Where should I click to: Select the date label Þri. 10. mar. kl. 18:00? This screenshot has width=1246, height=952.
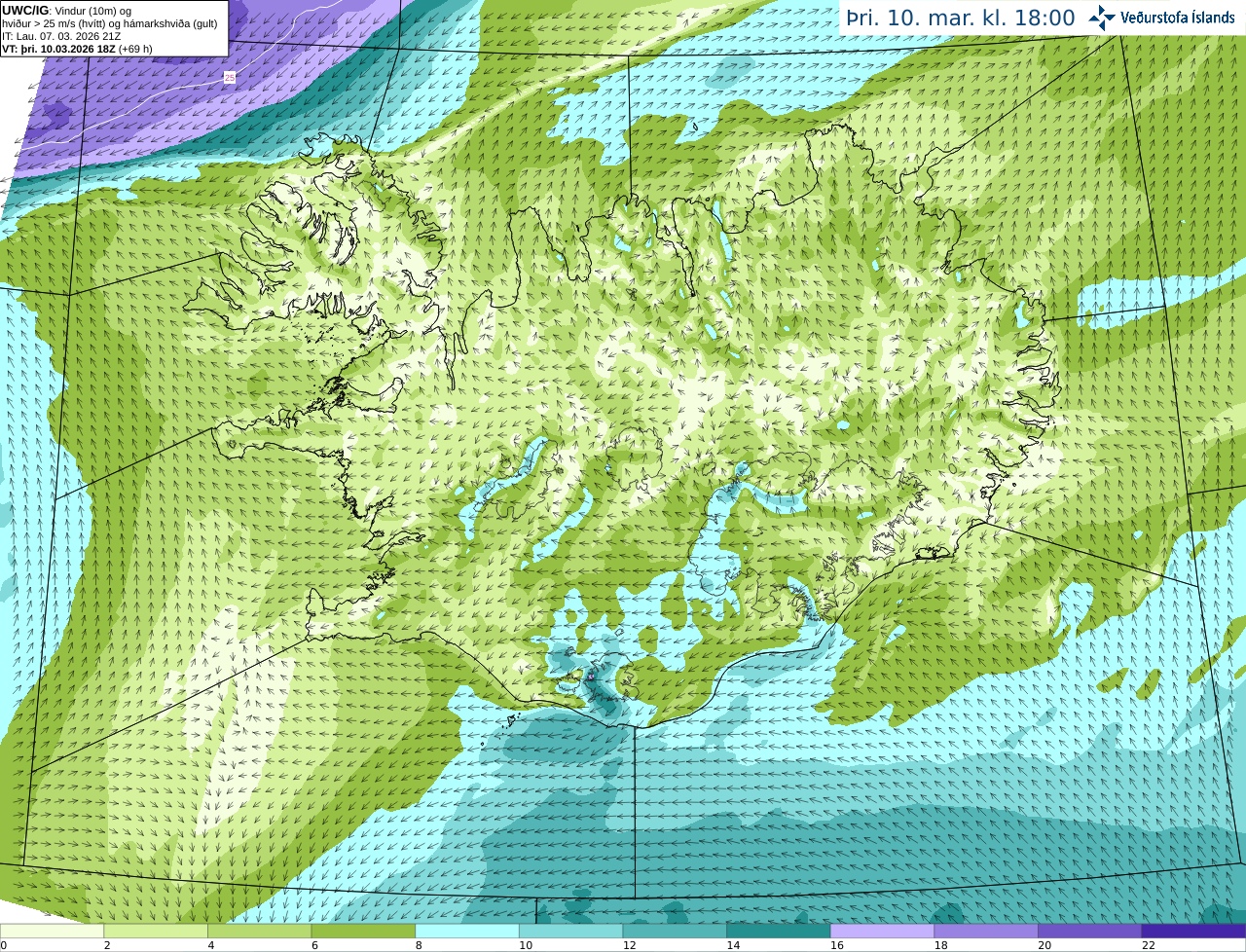(960, 18)
